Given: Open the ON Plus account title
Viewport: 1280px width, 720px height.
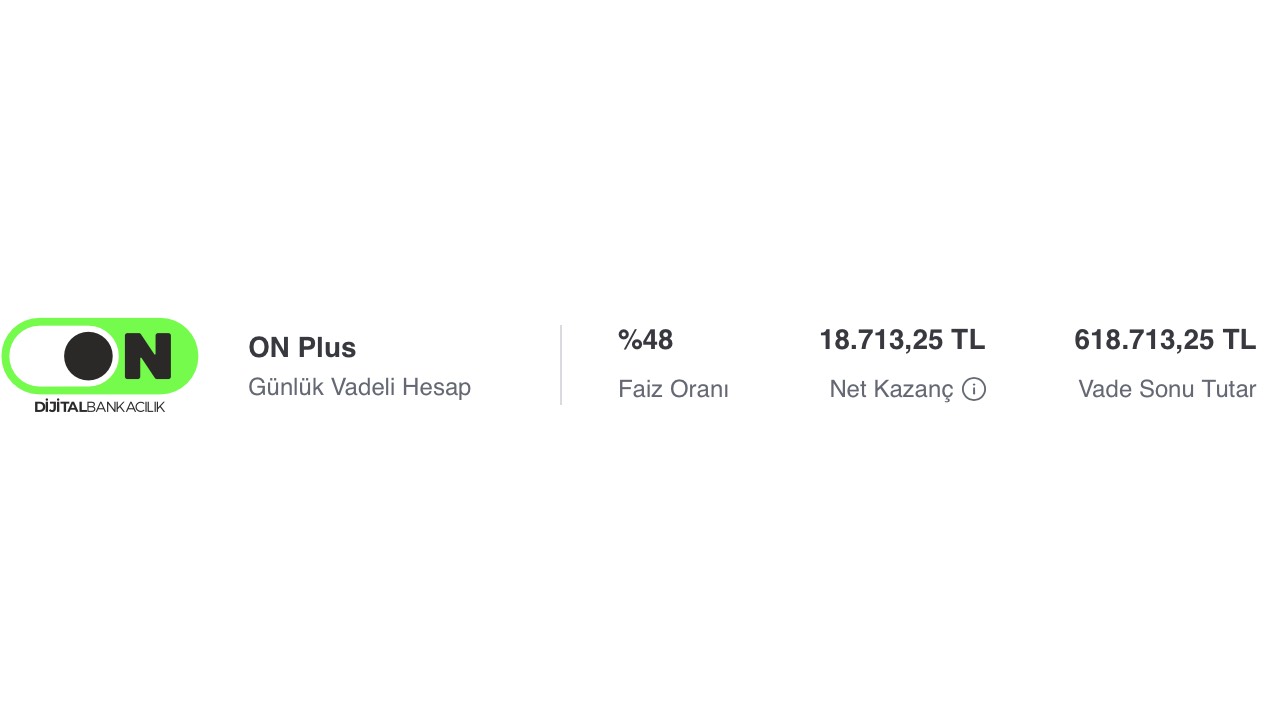Looking at the screenshot, I should 302,348.
